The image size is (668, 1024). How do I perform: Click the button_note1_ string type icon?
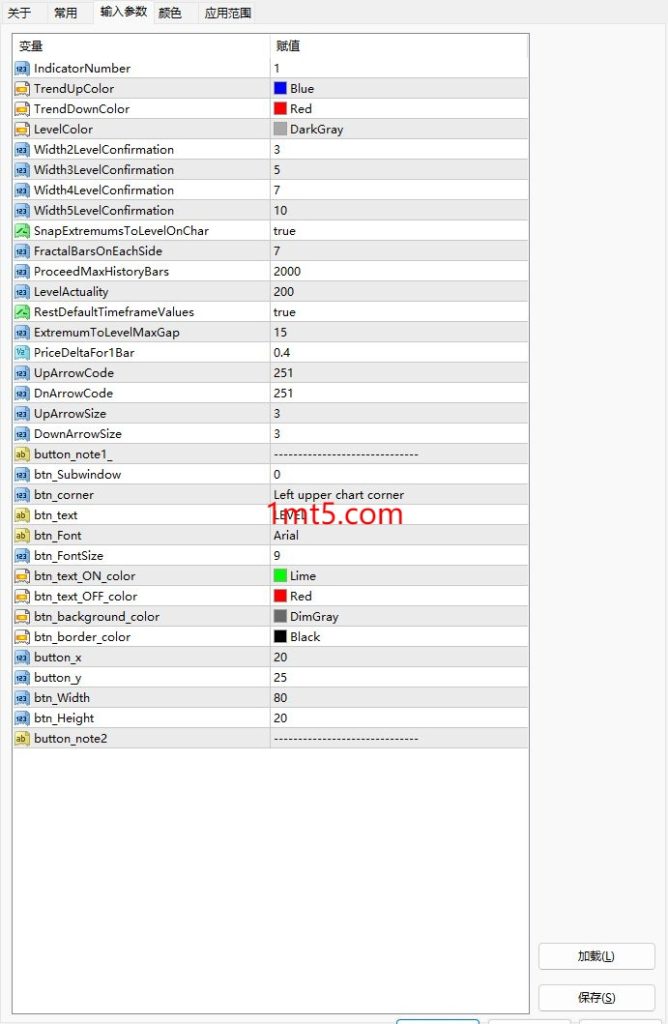pyautogui.click(x=22, y=454)
